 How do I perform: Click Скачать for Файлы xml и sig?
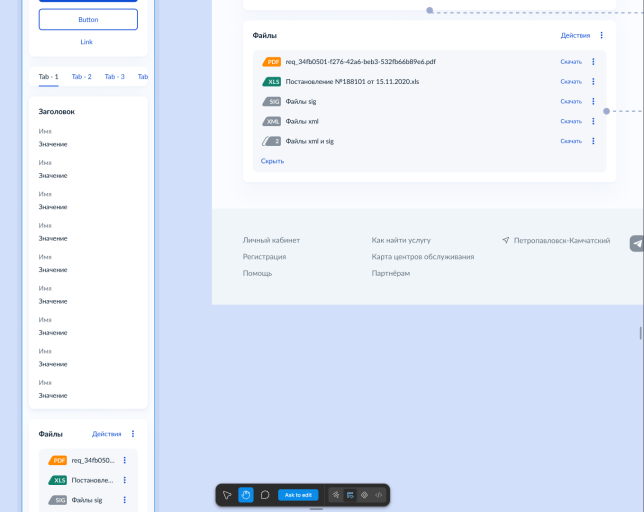point(571,141)
